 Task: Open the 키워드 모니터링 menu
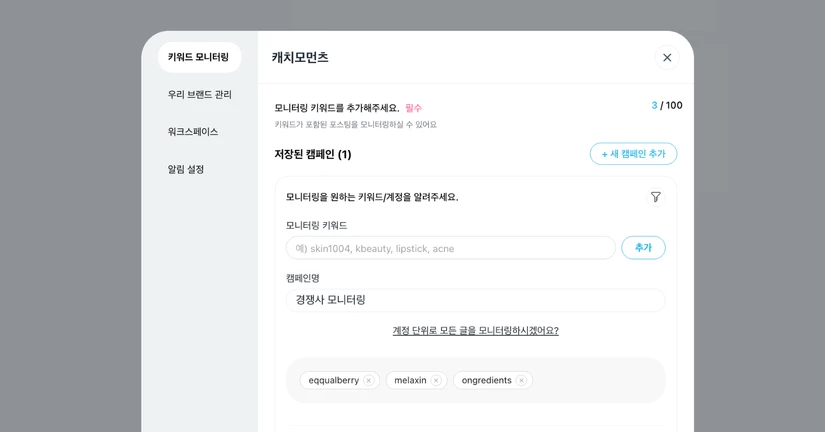198,57
